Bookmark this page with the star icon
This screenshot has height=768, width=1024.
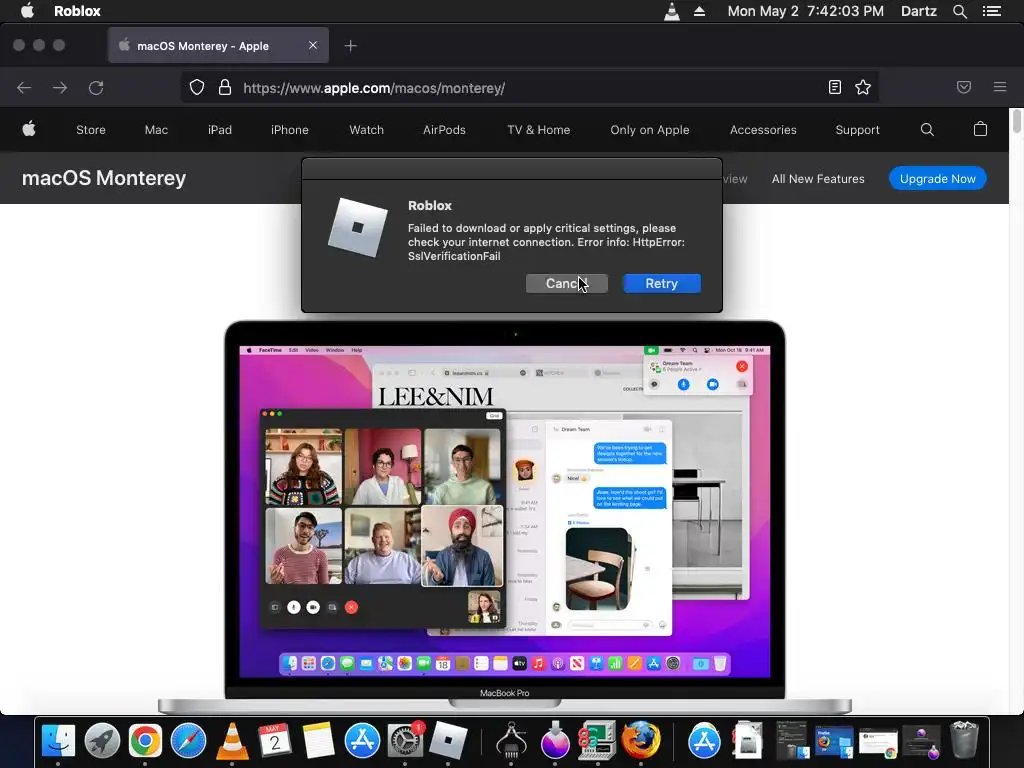pos(863,88)
